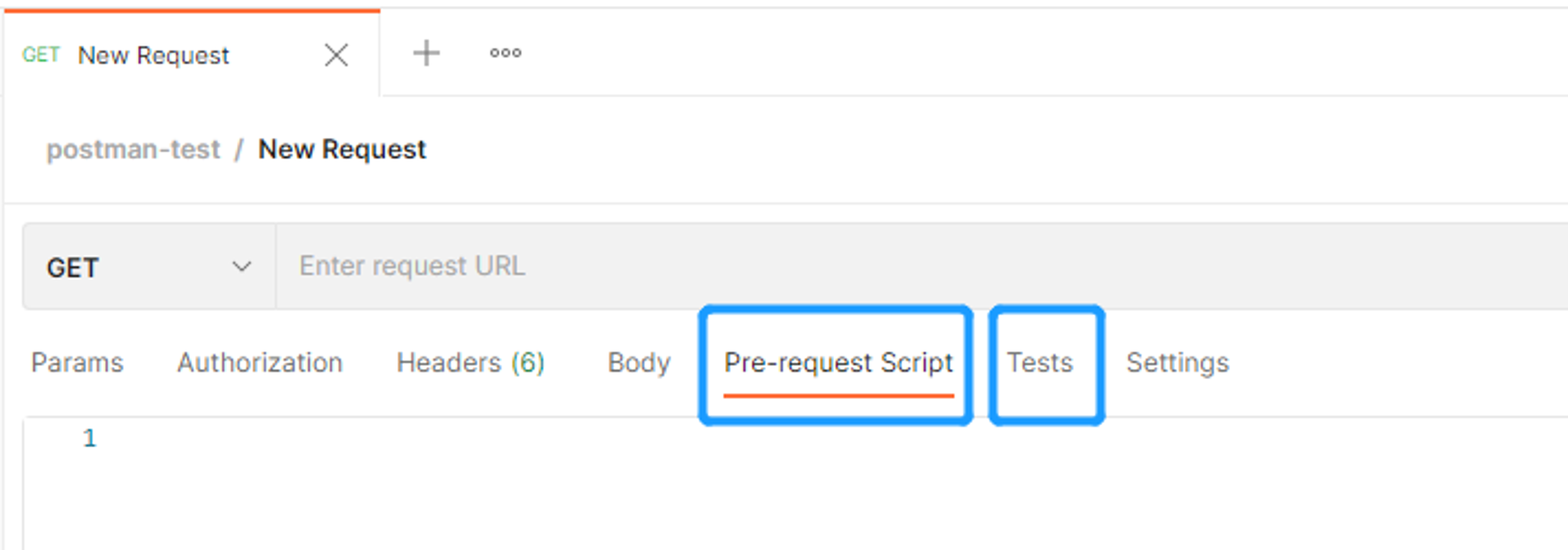Click the slash separator in the breadcrumb
This screenshot has height=550, width=1568.
(239, 149)
